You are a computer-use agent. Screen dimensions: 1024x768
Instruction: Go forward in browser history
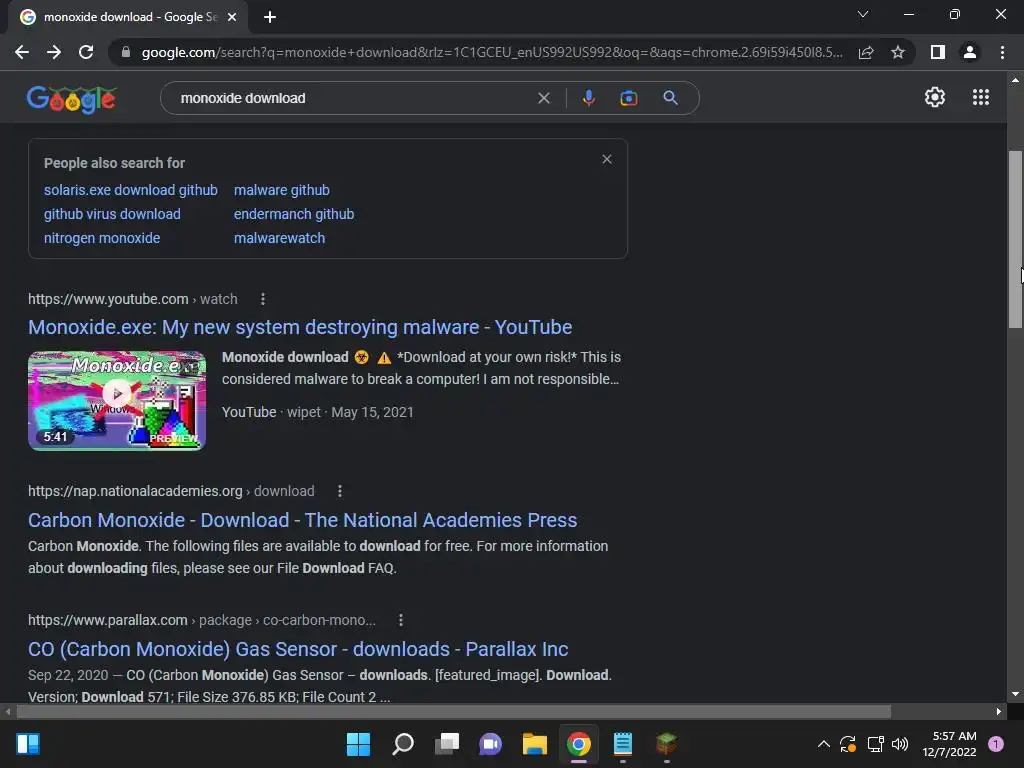54,52
